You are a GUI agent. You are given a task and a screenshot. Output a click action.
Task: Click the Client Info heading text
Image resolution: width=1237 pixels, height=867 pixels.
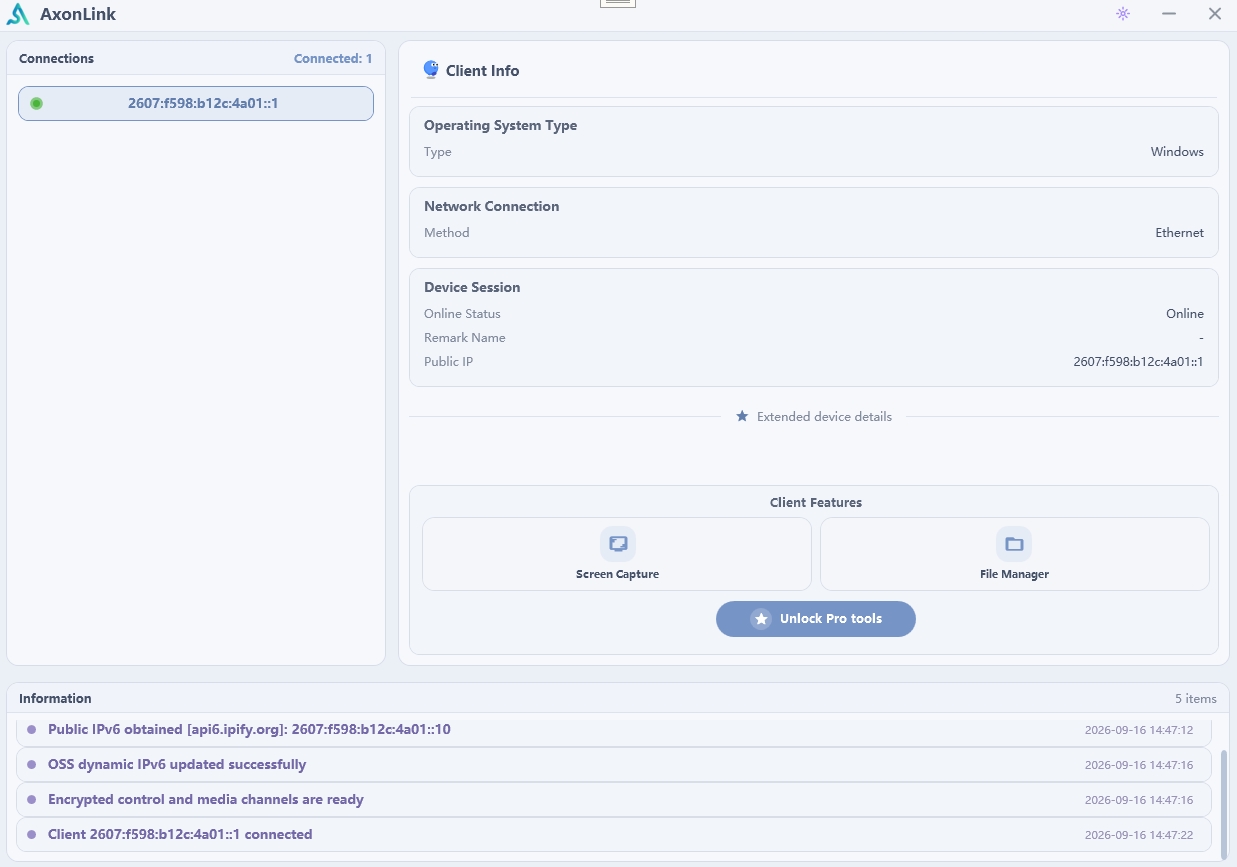483,71
